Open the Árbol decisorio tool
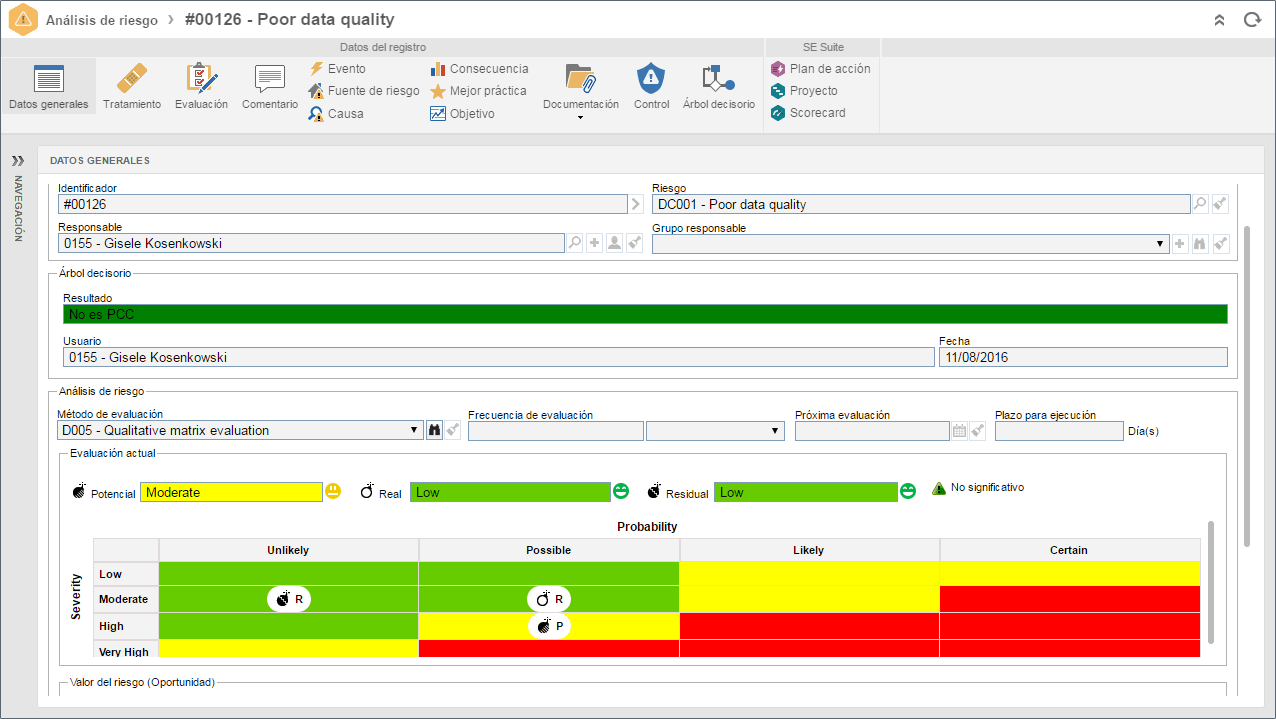 (719, 86)
